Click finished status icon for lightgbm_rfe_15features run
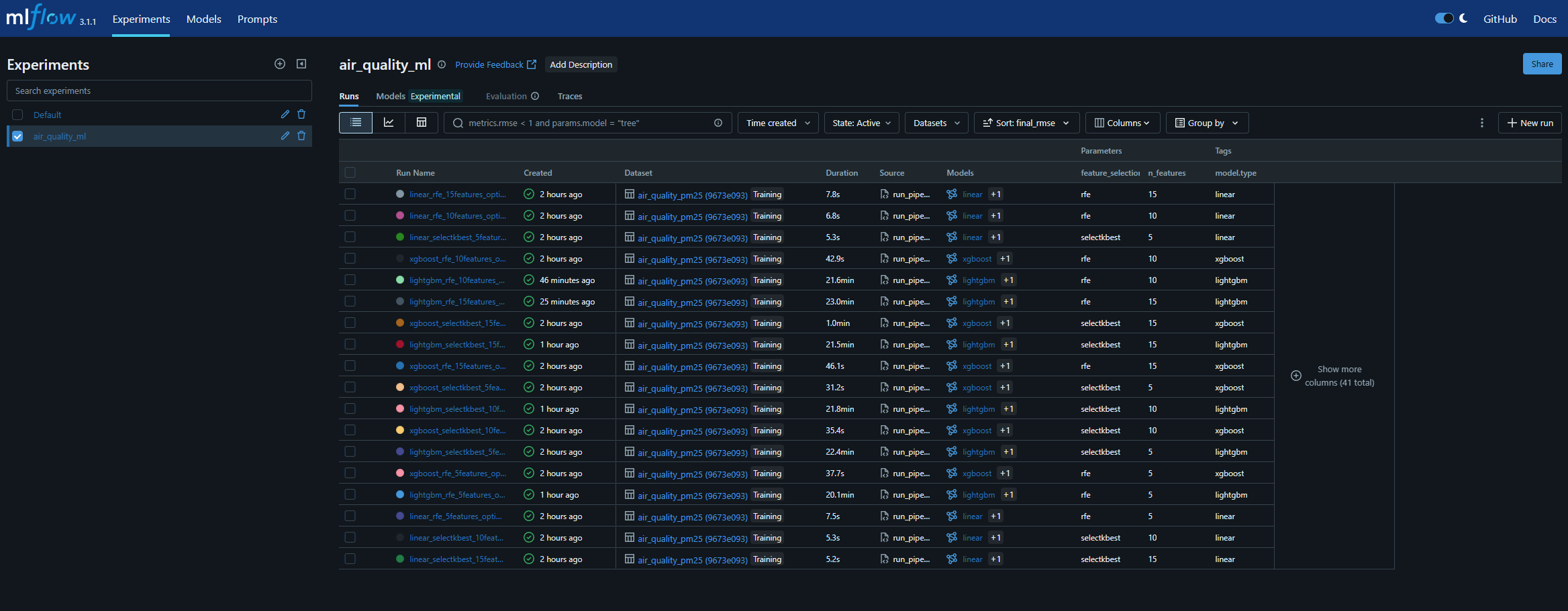This screenshot has height=611, width=1568. pyautogui.click(x=529, y=302)
